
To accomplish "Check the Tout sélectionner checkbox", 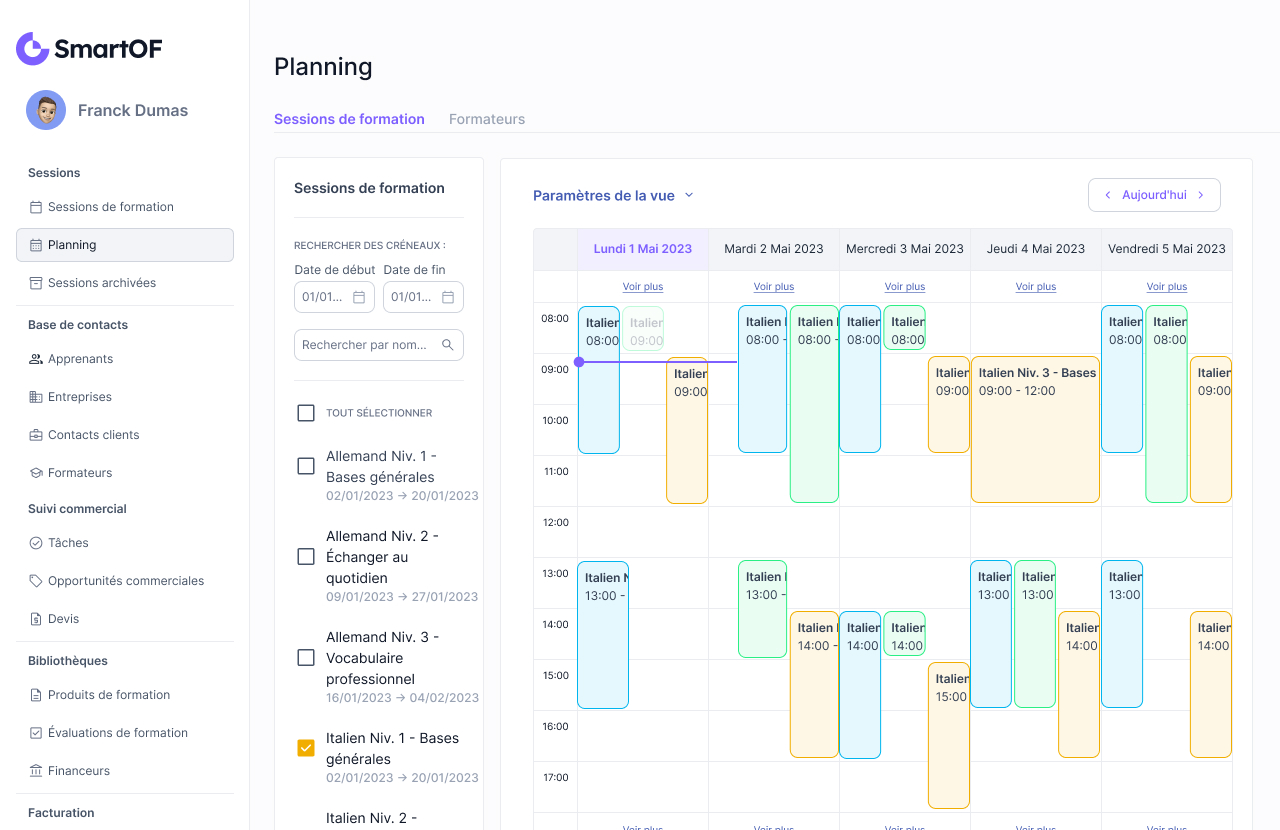I will [x=306, y=413].
